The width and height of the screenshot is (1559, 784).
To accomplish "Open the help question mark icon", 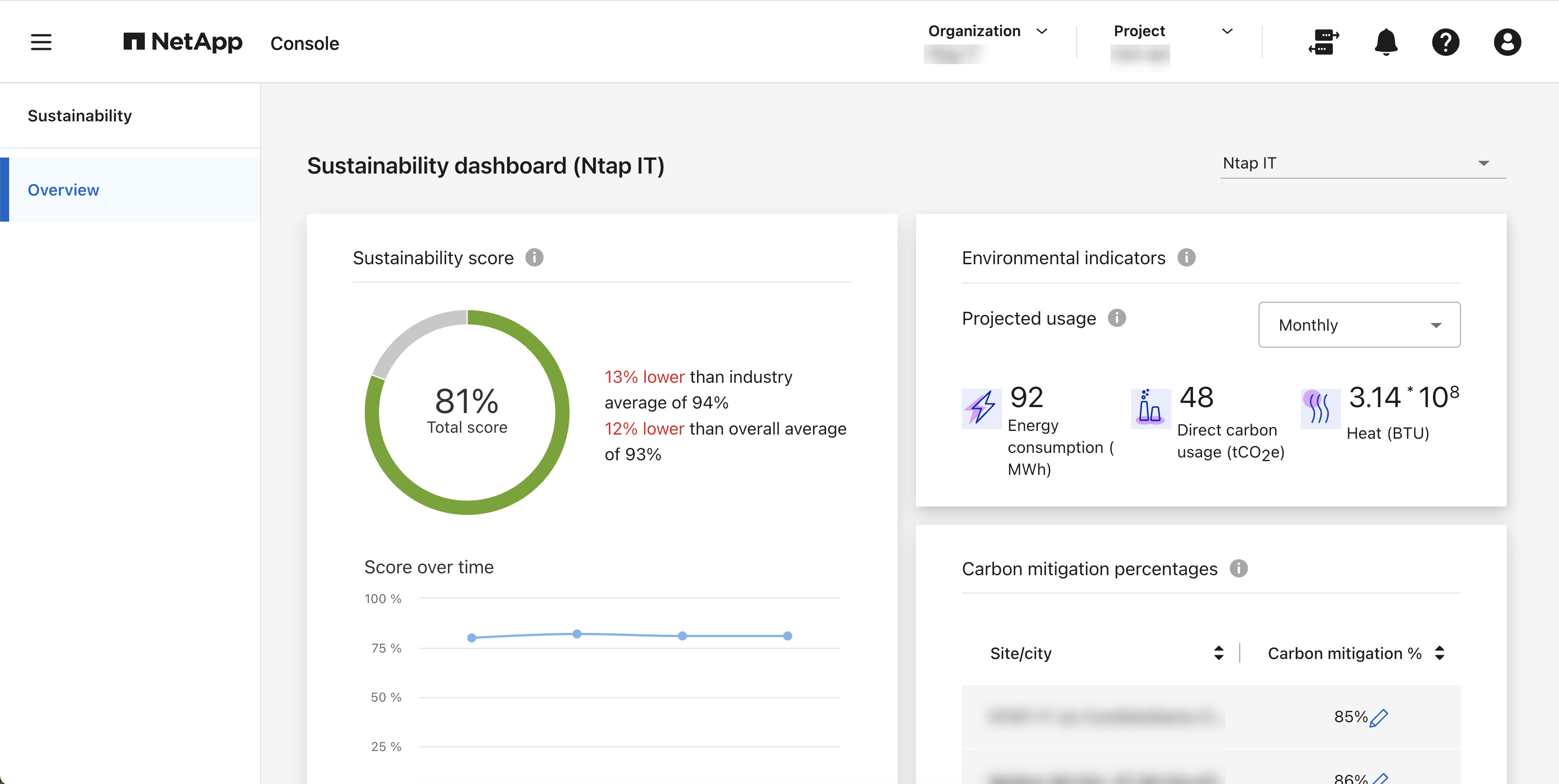I will pos(1445,42).
